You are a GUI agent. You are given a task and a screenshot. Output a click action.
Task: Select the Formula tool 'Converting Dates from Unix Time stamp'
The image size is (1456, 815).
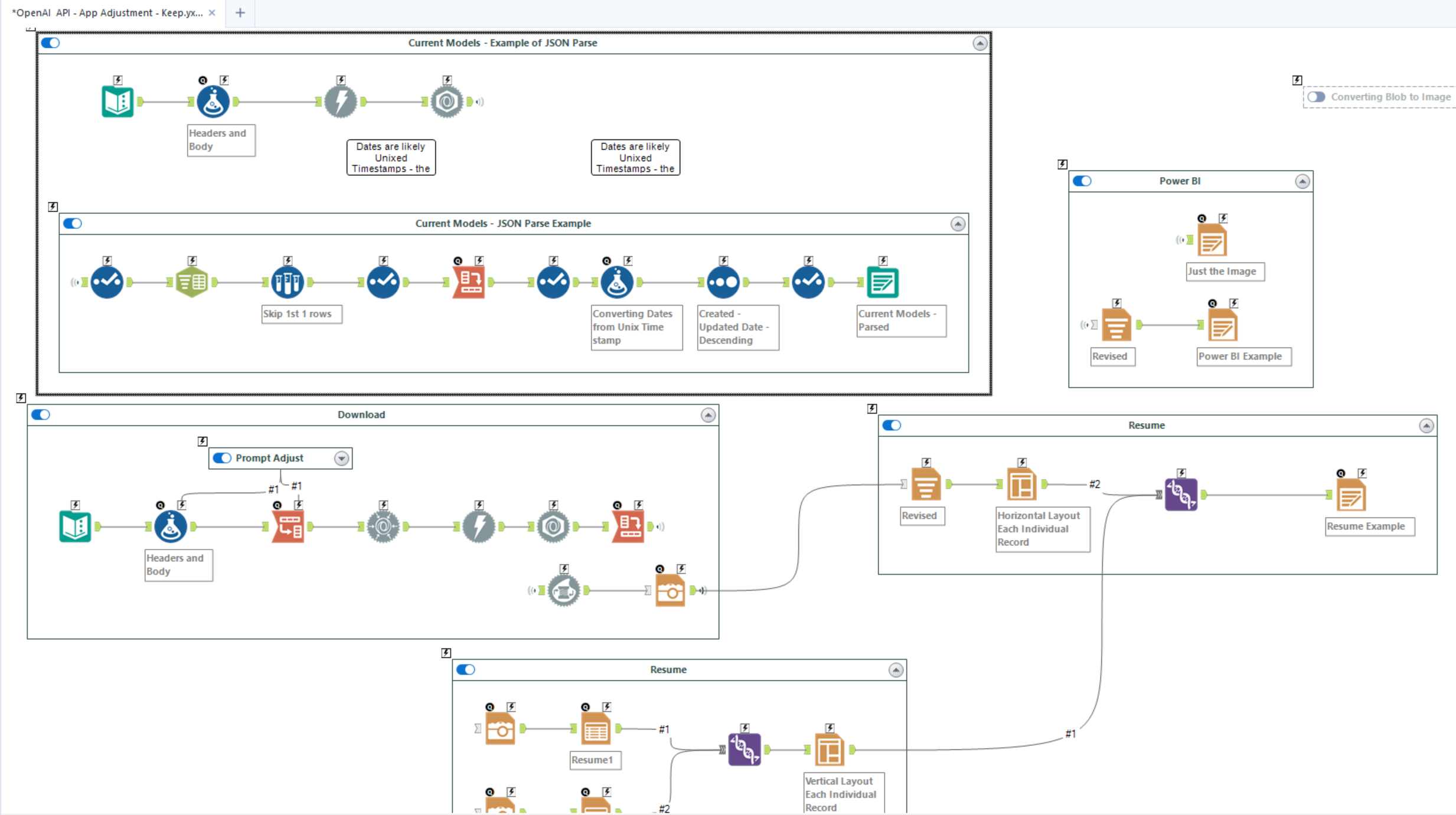tap(616, 282)
